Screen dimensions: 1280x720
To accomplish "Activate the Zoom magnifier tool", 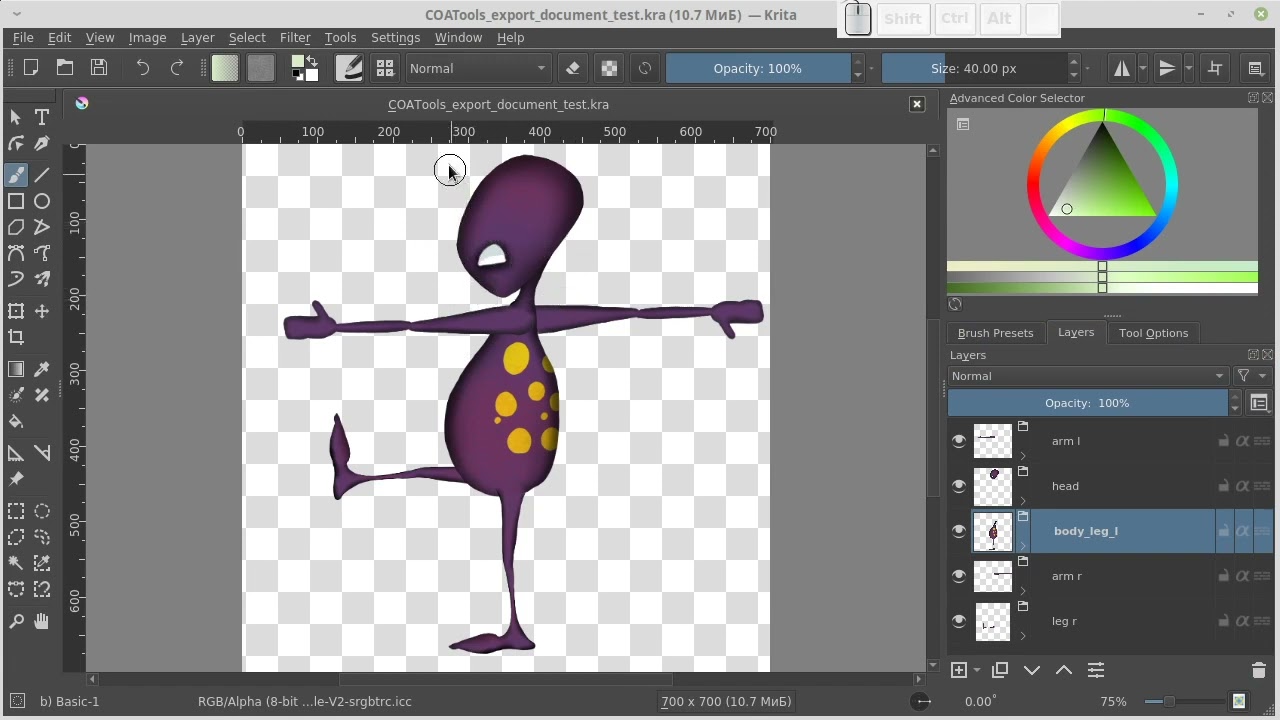I will [16, 622].
